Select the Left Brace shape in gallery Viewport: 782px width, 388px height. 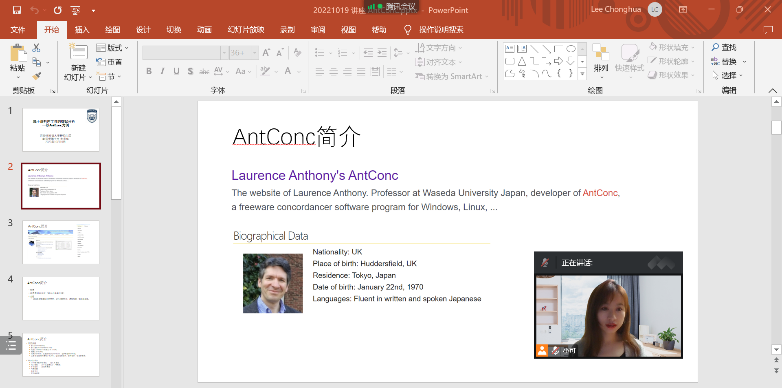[558, 74]
